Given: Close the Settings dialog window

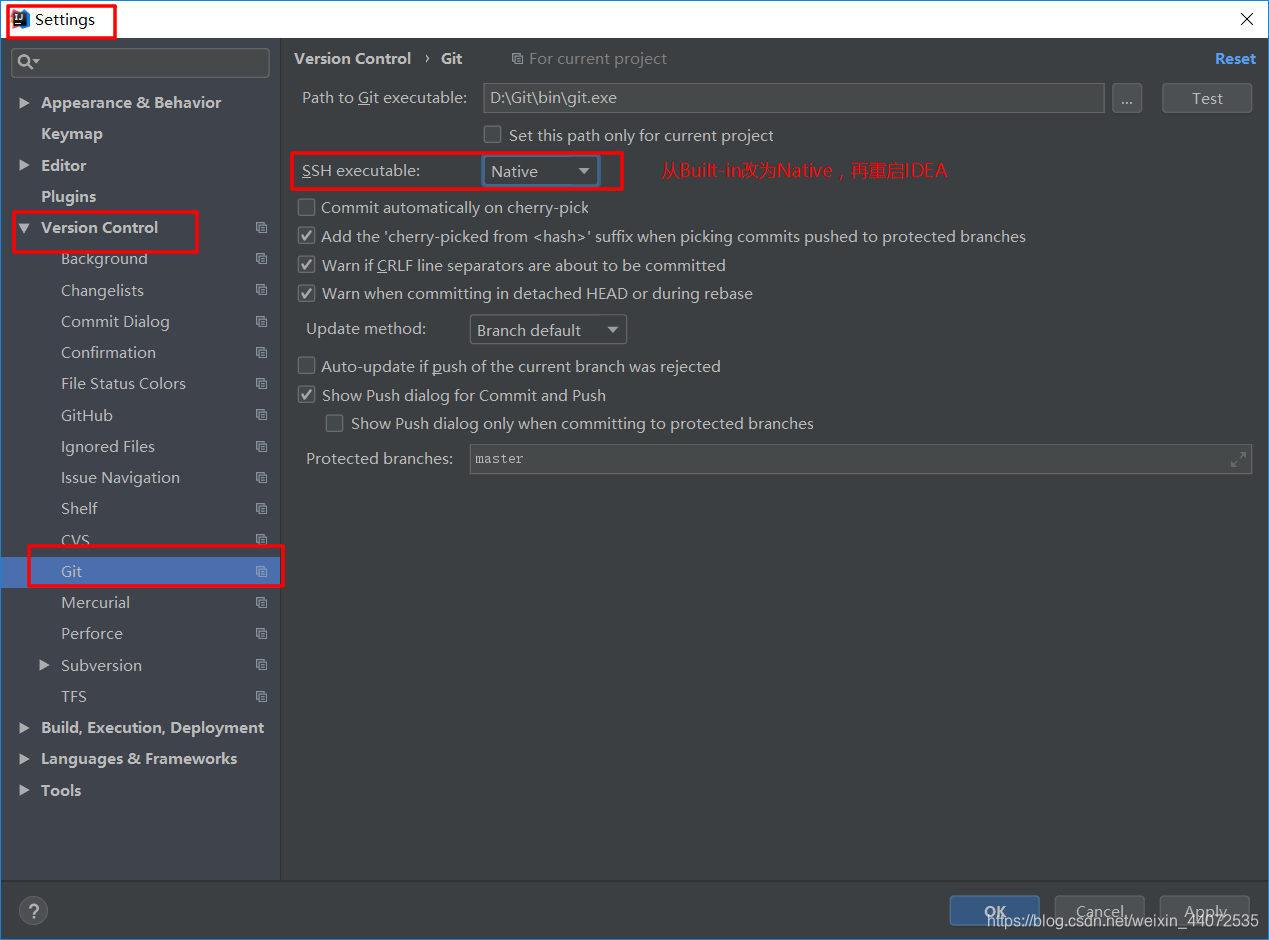Looking at the screenshot, I should tap(1247, 19).
